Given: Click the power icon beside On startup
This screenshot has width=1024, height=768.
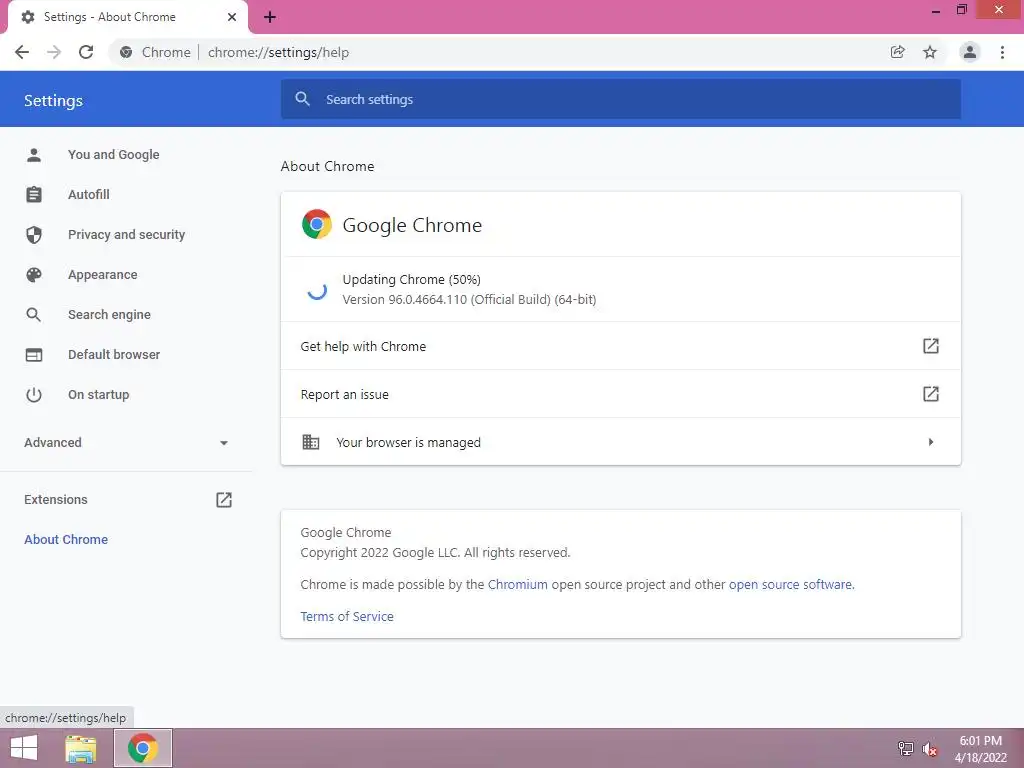Looking at the screenshot, I should (34, 394).
